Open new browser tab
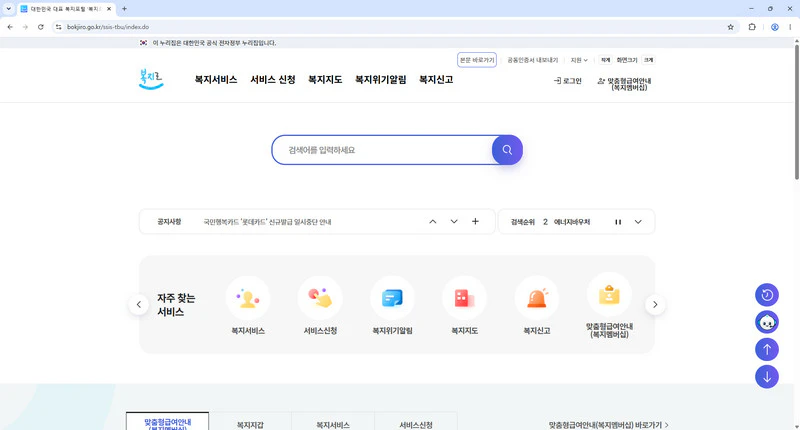The height and width of the screenshot is (430, 800). 124,9
